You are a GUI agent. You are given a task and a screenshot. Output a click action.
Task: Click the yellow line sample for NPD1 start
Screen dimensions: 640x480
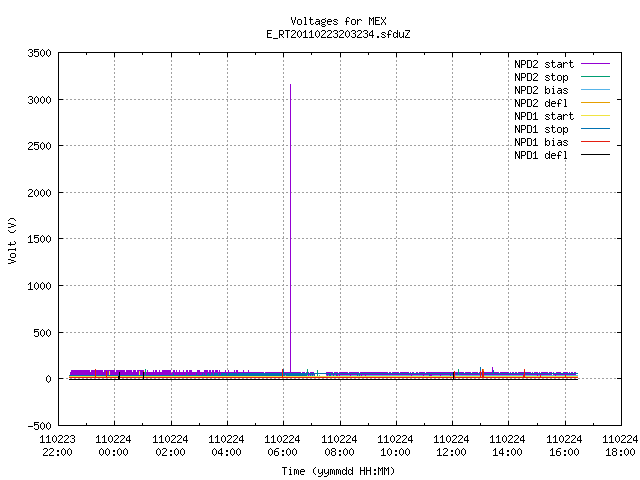point(595,116)
